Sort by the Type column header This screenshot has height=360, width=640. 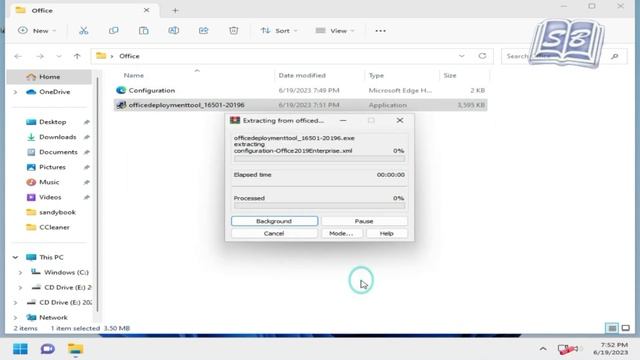[376, 76]
